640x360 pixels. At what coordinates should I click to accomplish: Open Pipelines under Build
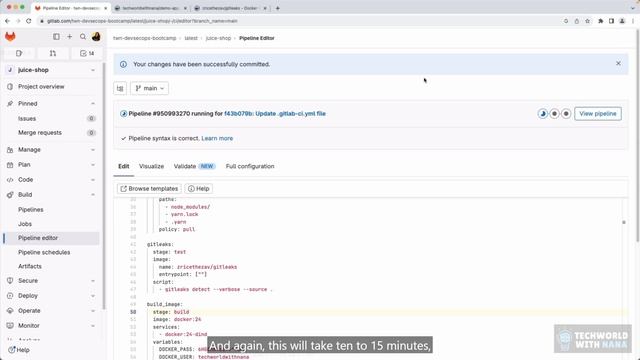point(52,209)
